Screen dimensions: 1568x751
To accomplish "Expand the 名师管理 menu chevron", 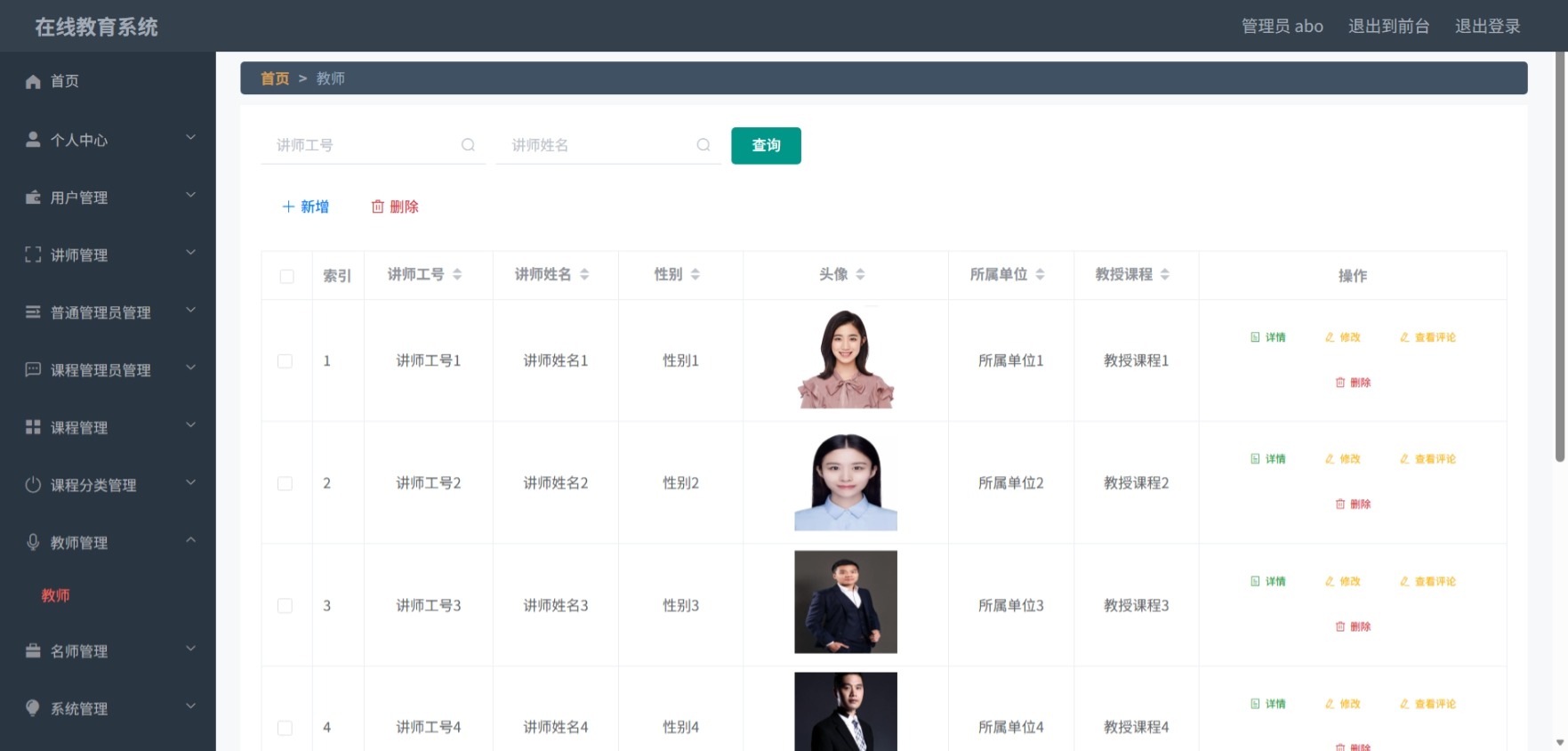I will pos(190,648).
